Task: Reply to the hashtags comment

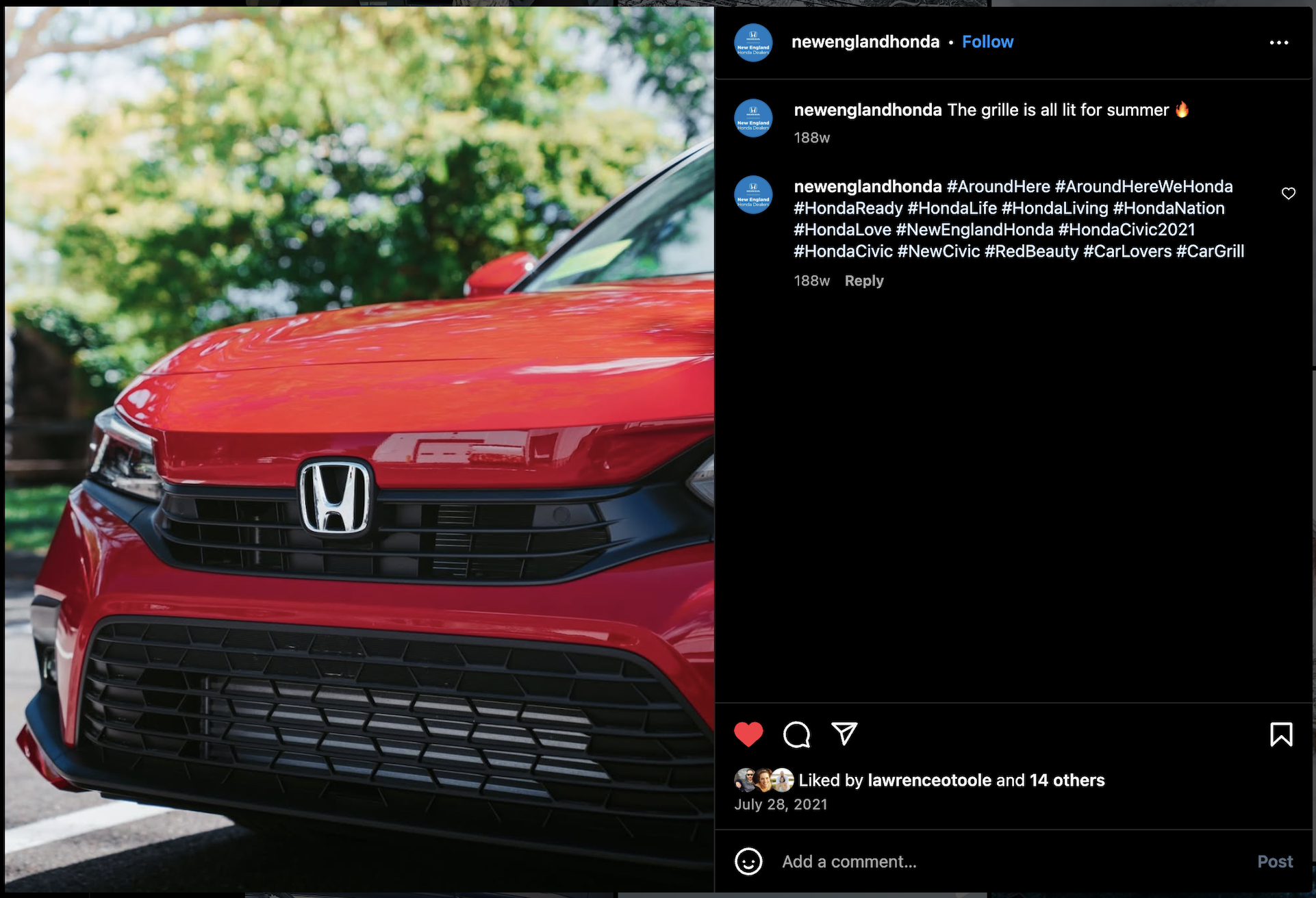Action: 864,281
